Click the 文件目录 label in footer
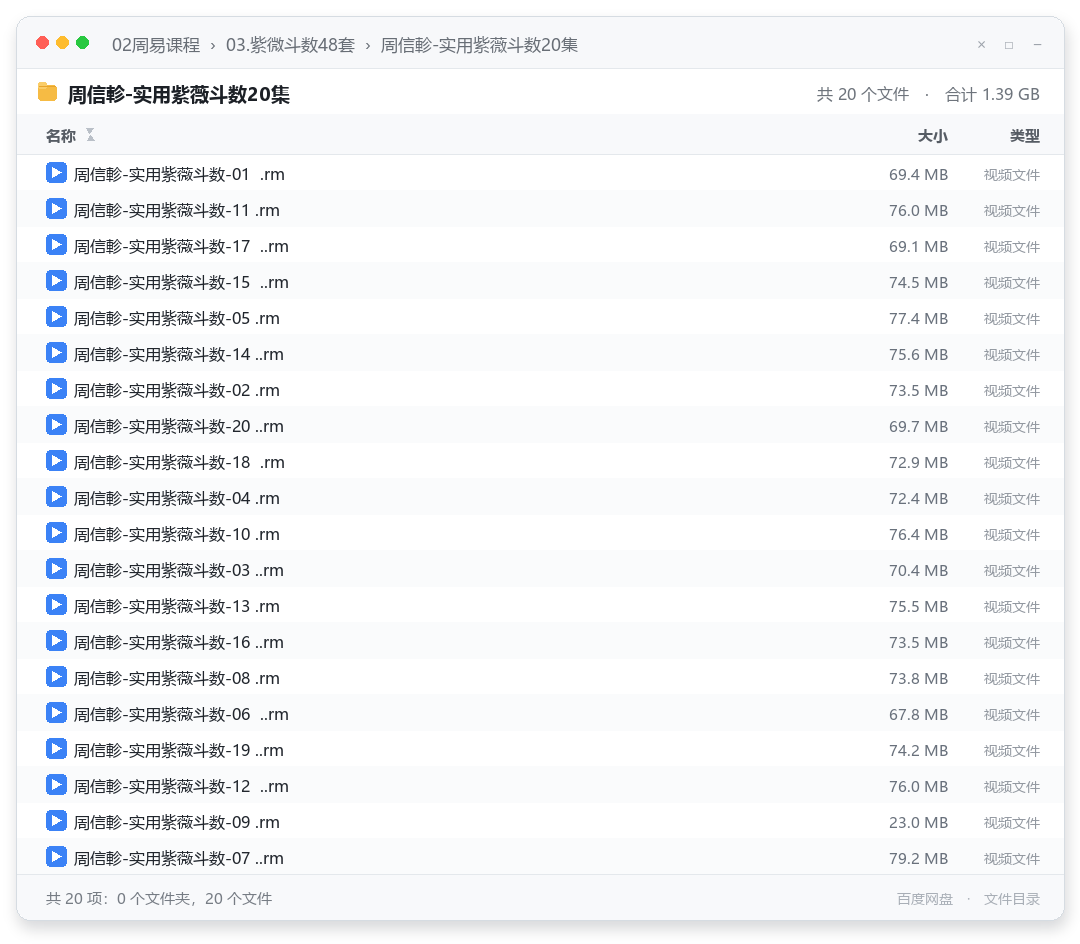 coord(1012,899)
